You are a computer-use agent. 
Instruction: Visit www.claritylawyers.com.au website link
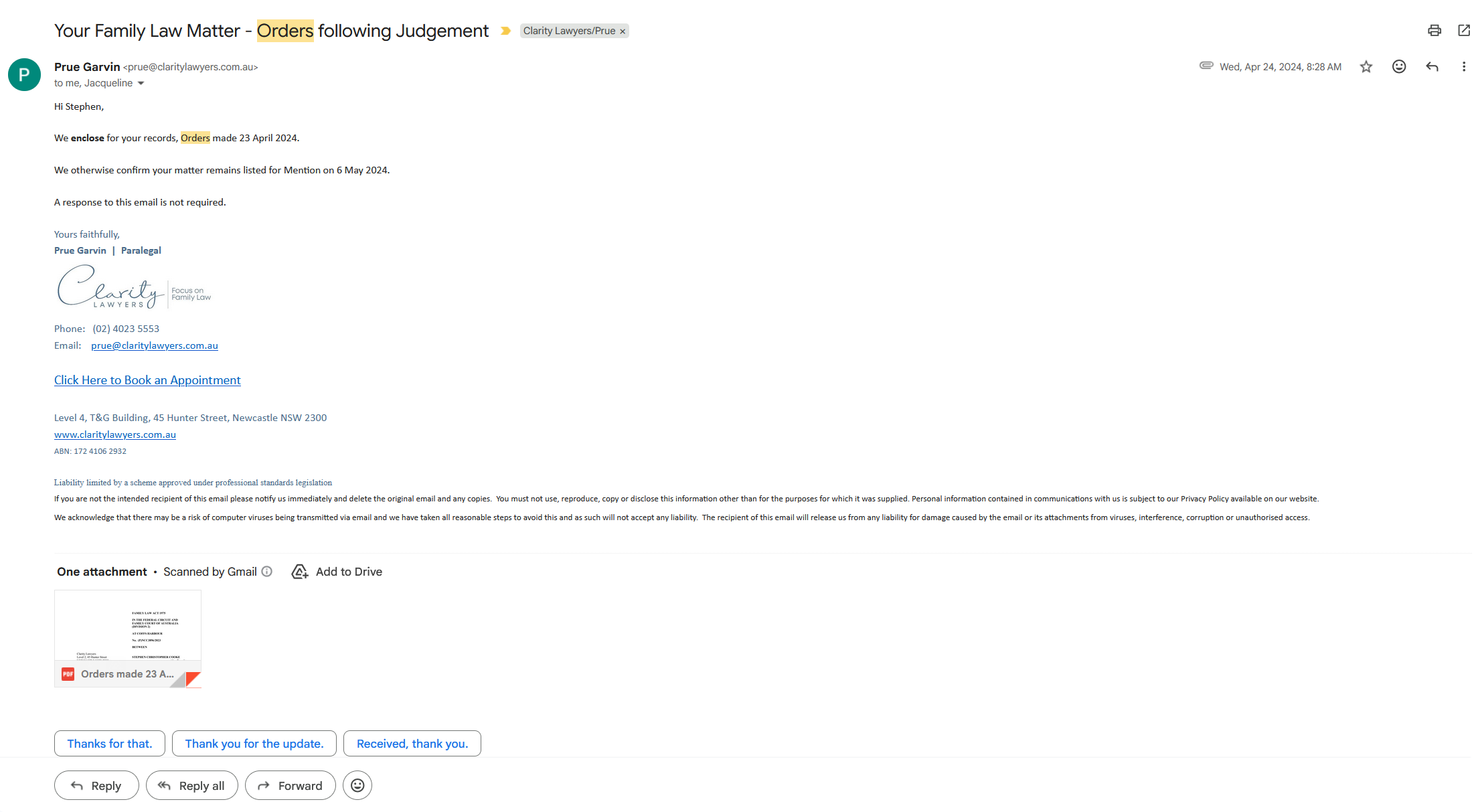coord(115,434)
